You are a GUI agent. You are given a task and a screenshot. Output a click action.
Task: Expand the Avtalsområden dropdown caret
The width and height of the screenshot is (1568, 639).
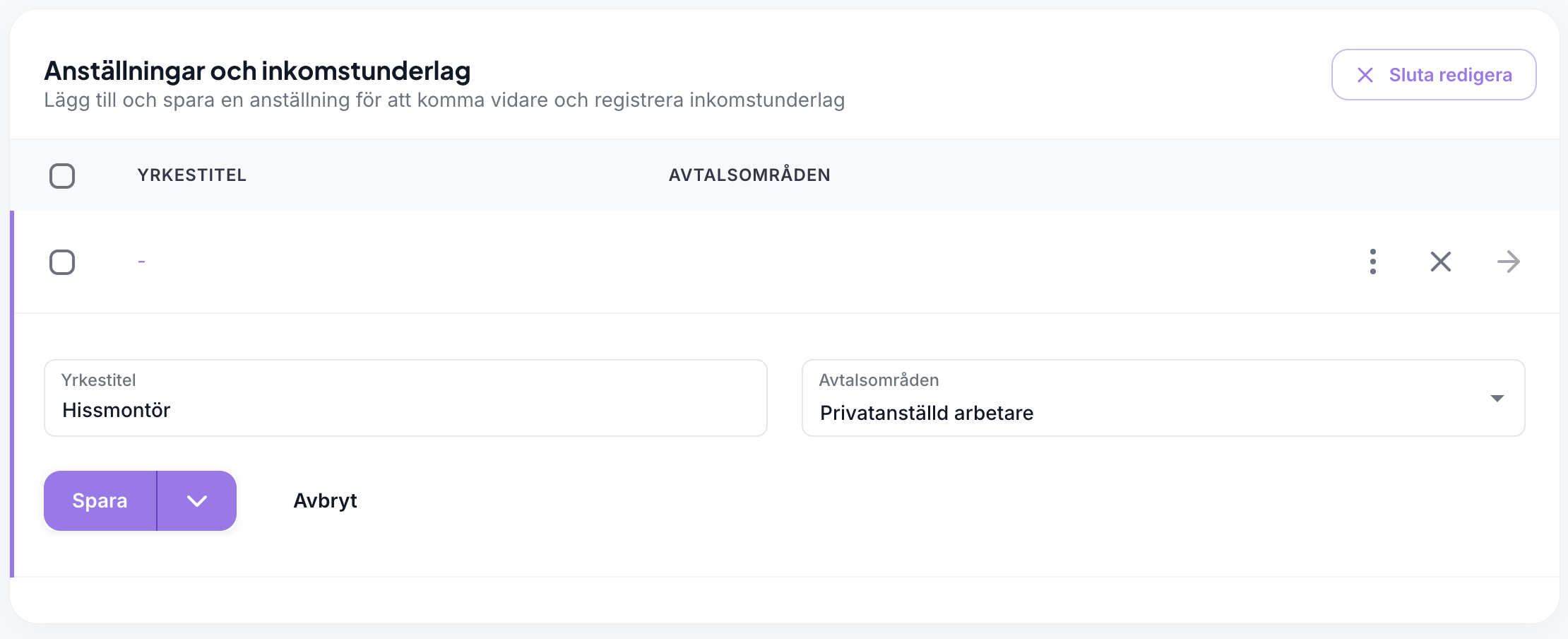point(1497,399)
